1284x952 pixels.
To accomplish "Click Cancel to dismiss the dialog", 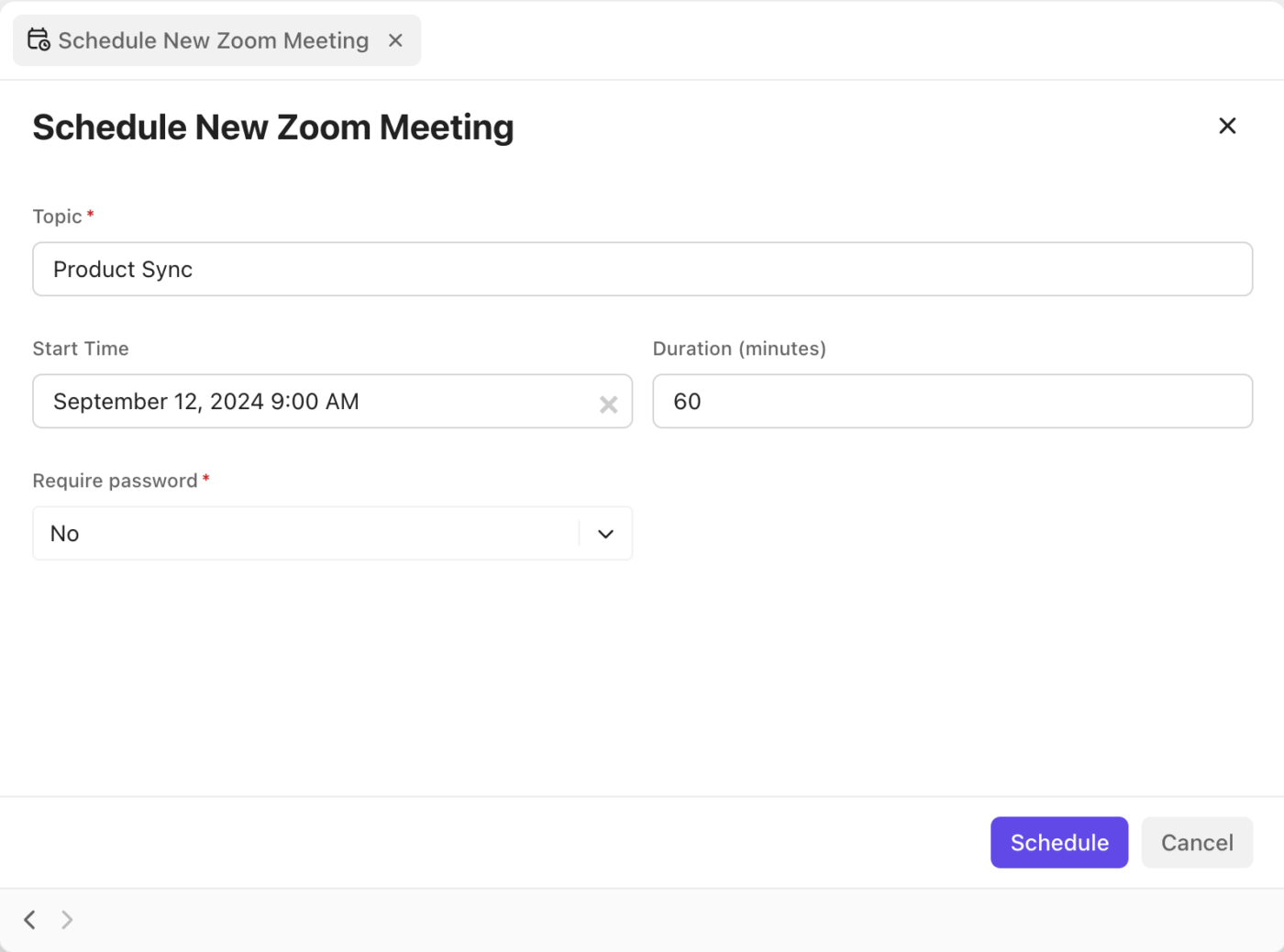I will tap(1197, 842).
